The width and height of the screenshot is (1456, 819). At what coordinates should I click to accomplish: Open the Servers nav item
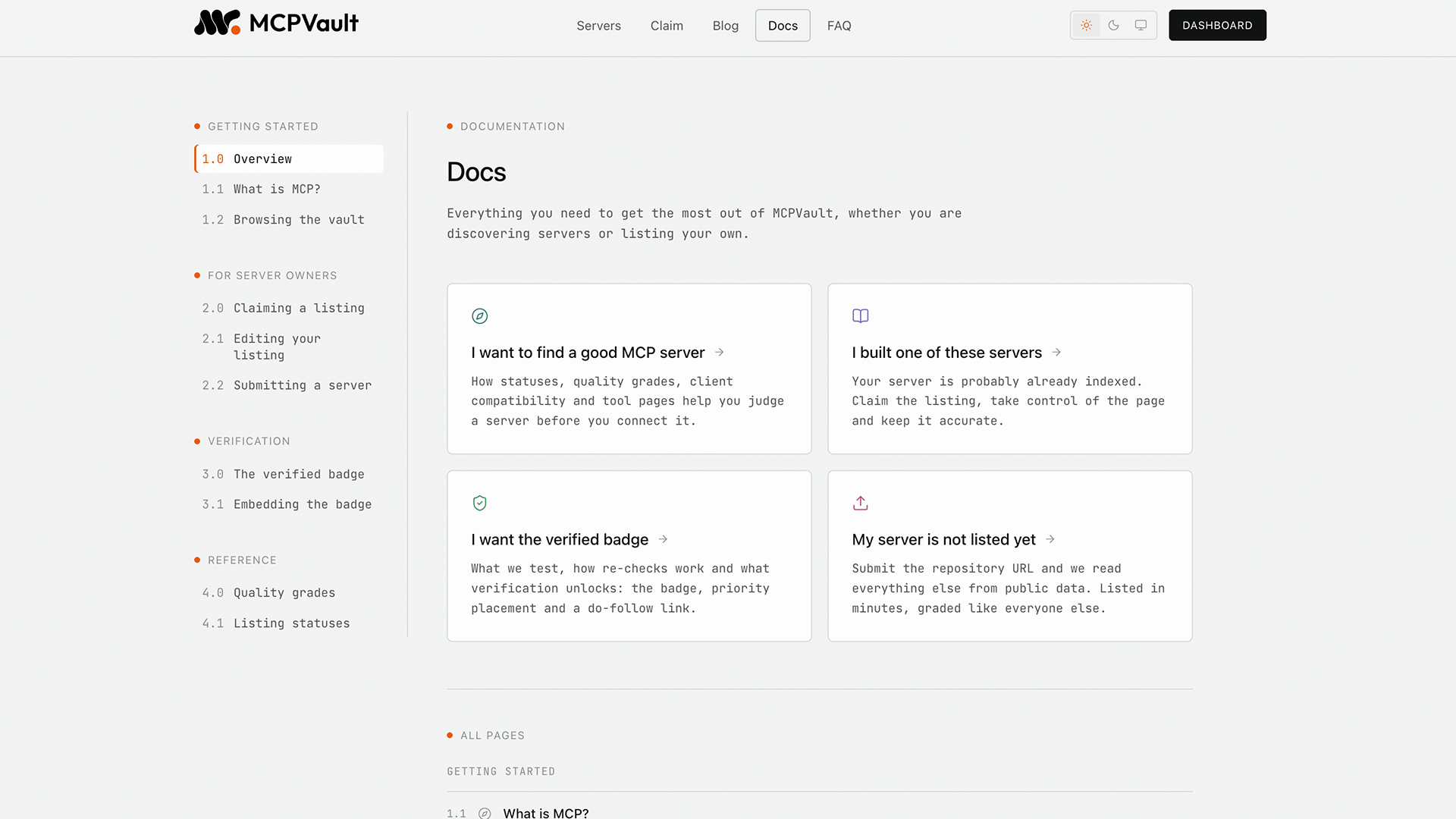point(598,26)
